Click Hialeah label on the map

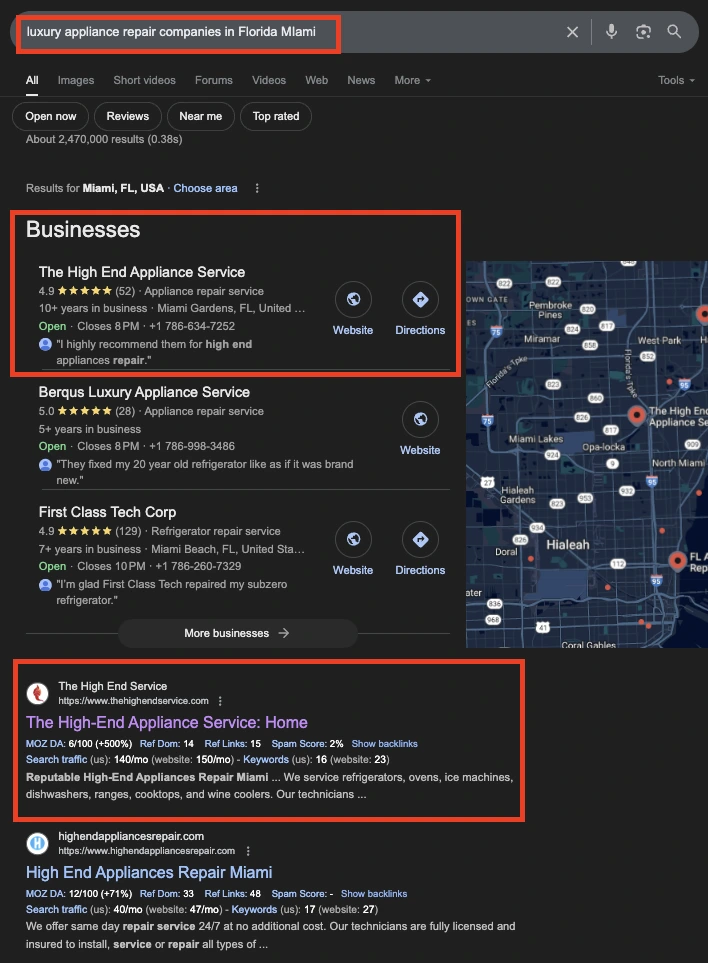(x=567, y=545)
